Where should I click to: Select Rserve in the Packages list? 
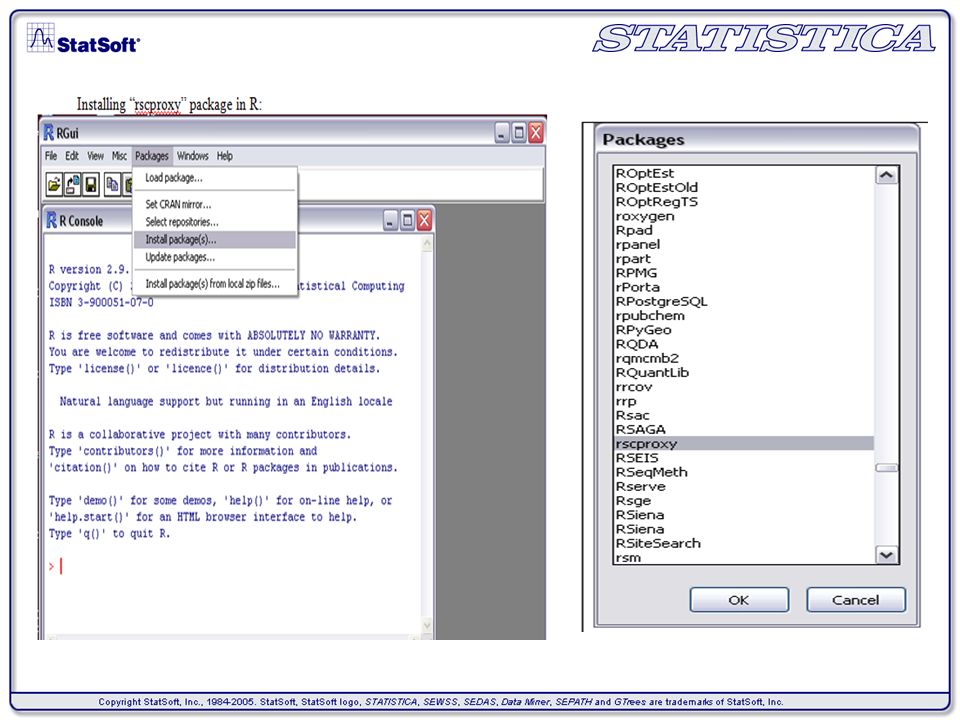(744, 486)
